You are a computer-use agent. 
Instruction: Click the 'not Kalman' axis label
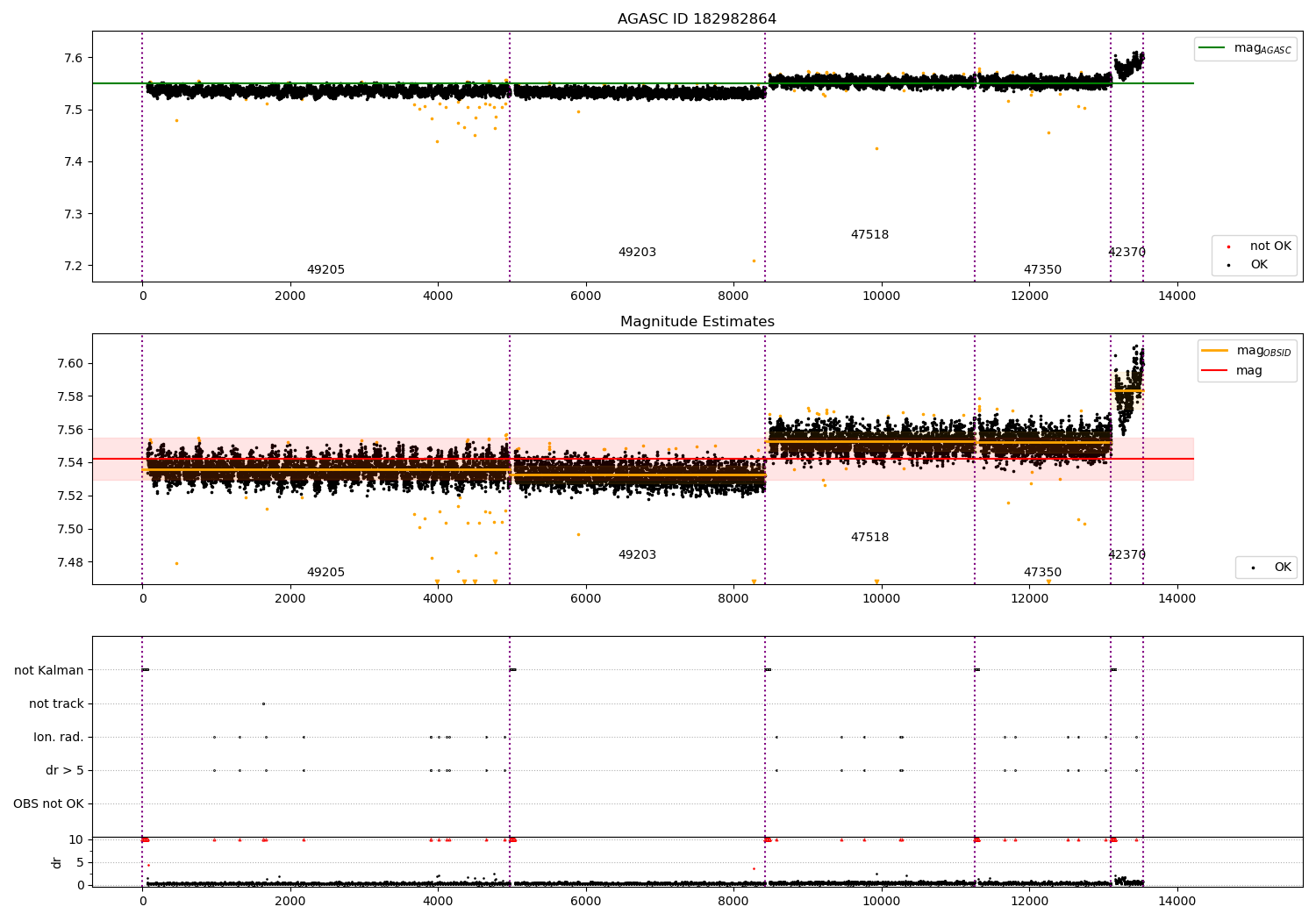(x=49, y=670)
